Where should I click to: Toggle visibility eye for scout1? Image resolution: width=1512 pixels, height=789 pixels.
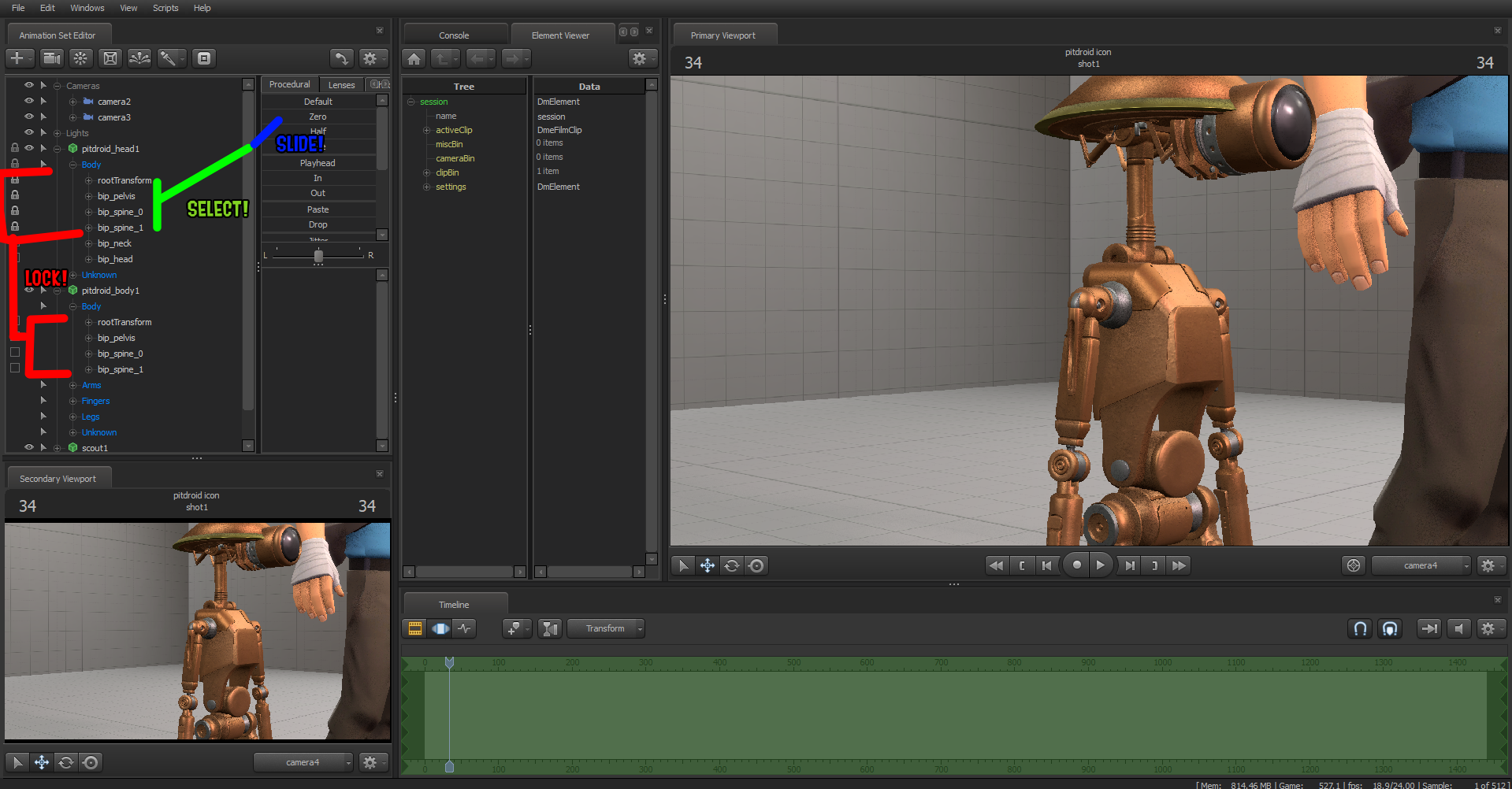click(x=29, y=447)
